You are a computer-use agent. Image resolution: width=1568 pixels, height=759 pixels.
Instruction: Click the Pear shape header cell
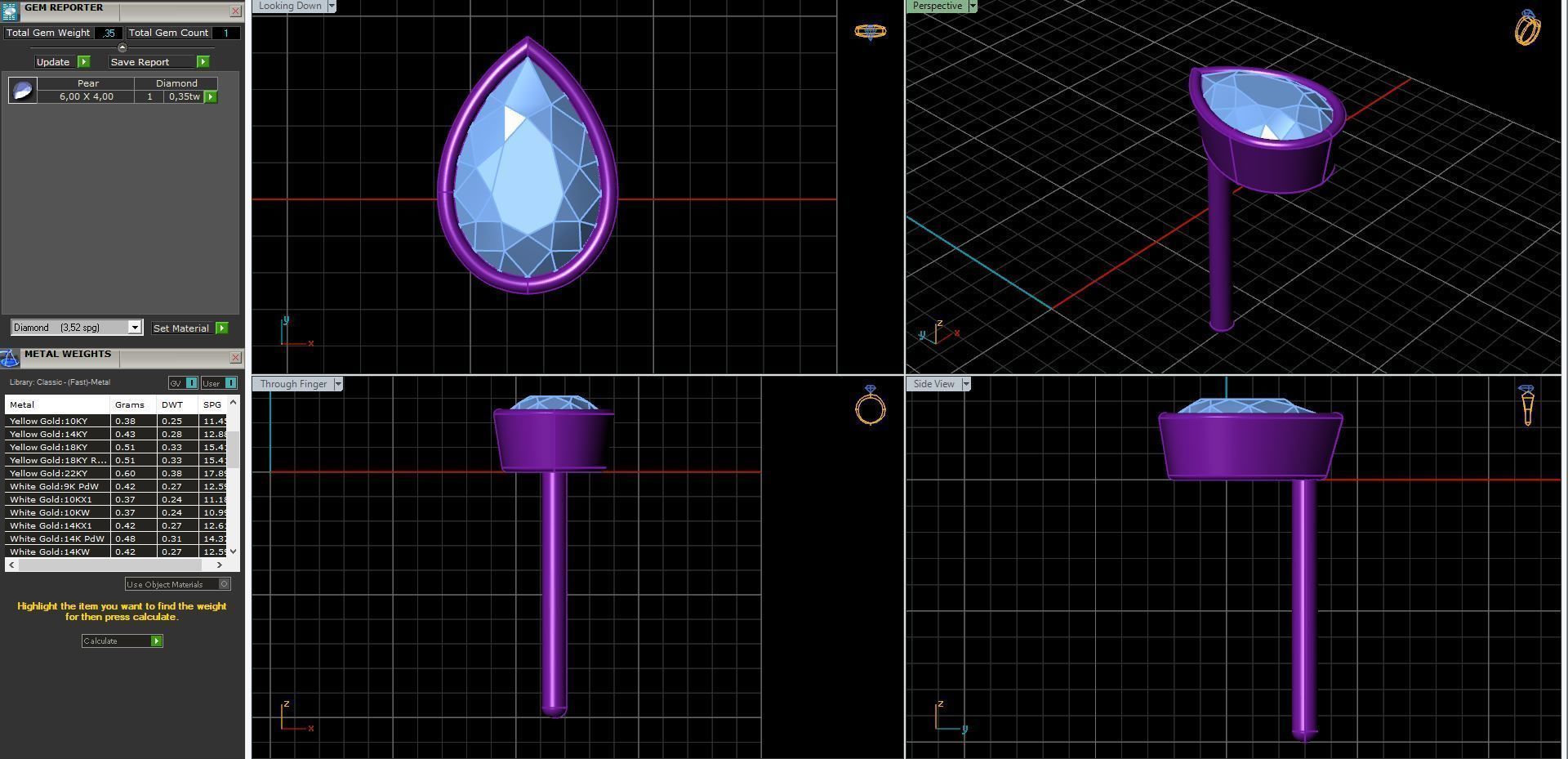[87, 83]
